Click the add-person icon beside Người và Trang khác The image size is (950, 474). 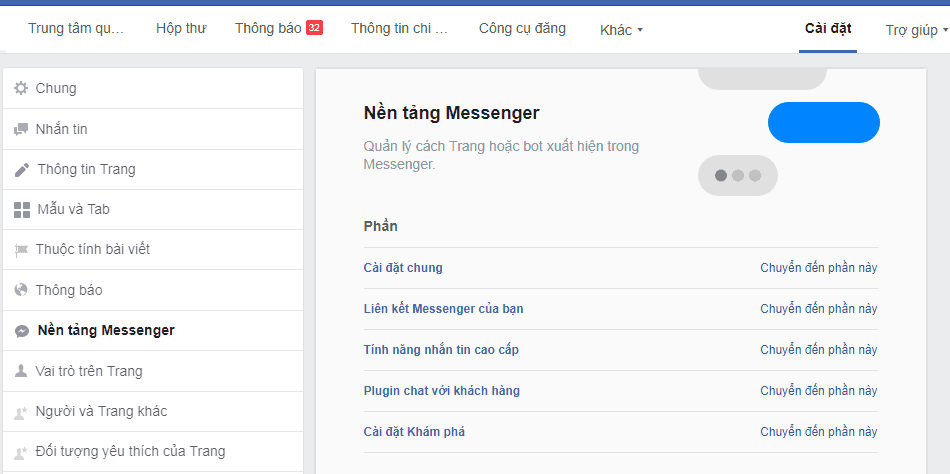click(21, 412)
